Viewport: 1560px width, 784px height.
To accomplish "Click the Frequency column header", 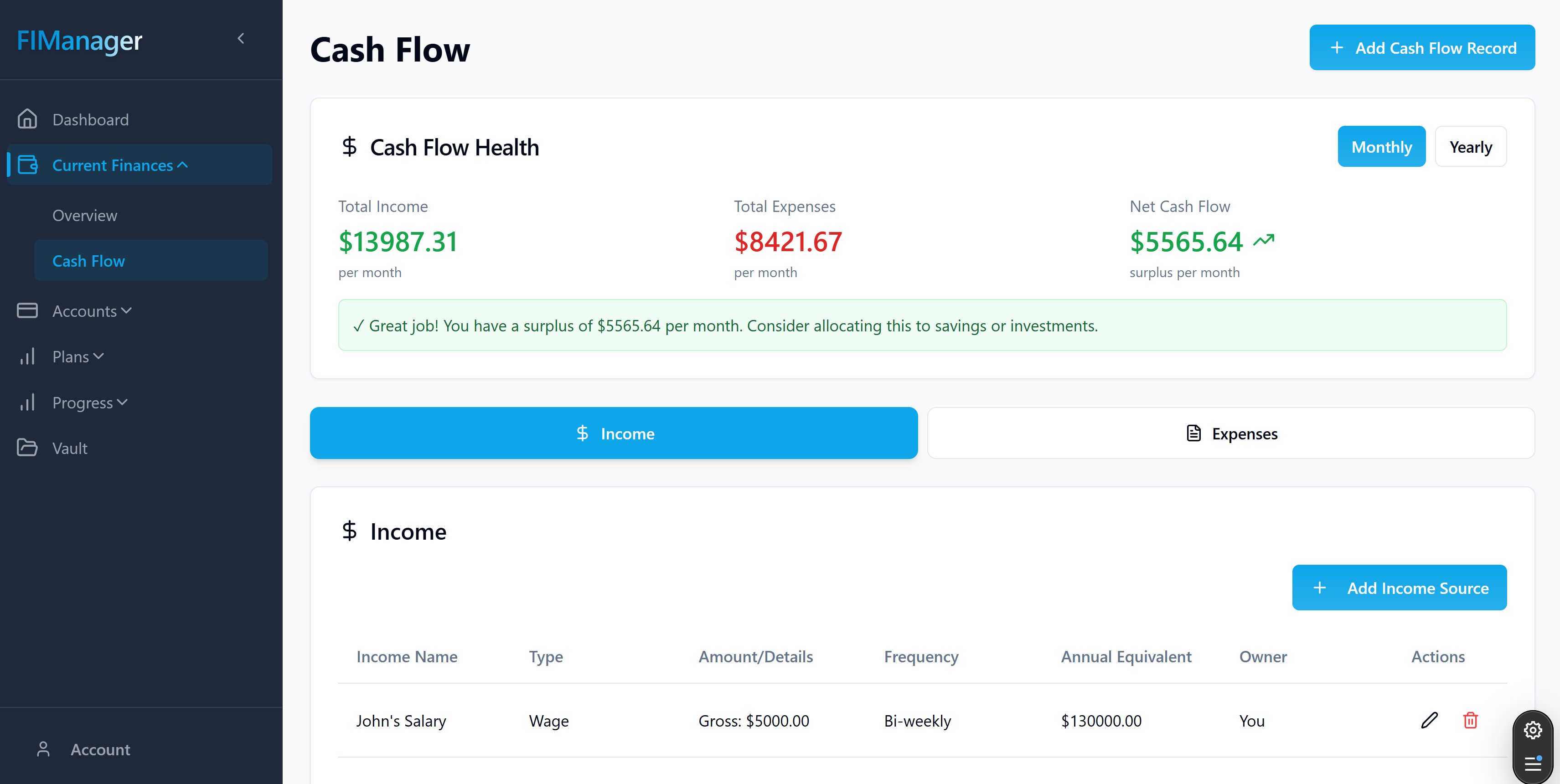I will 921,657.
